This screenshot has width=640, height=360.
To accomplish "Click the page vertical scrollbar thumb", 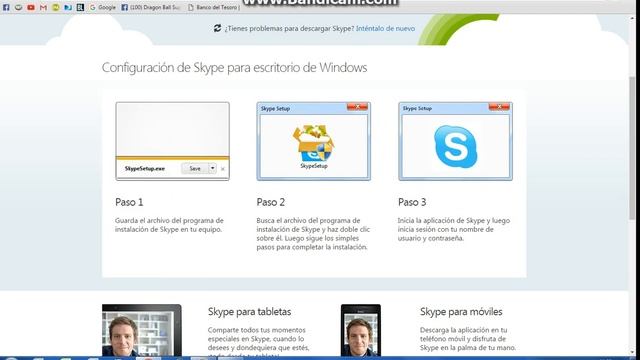I will click(632, 149).
